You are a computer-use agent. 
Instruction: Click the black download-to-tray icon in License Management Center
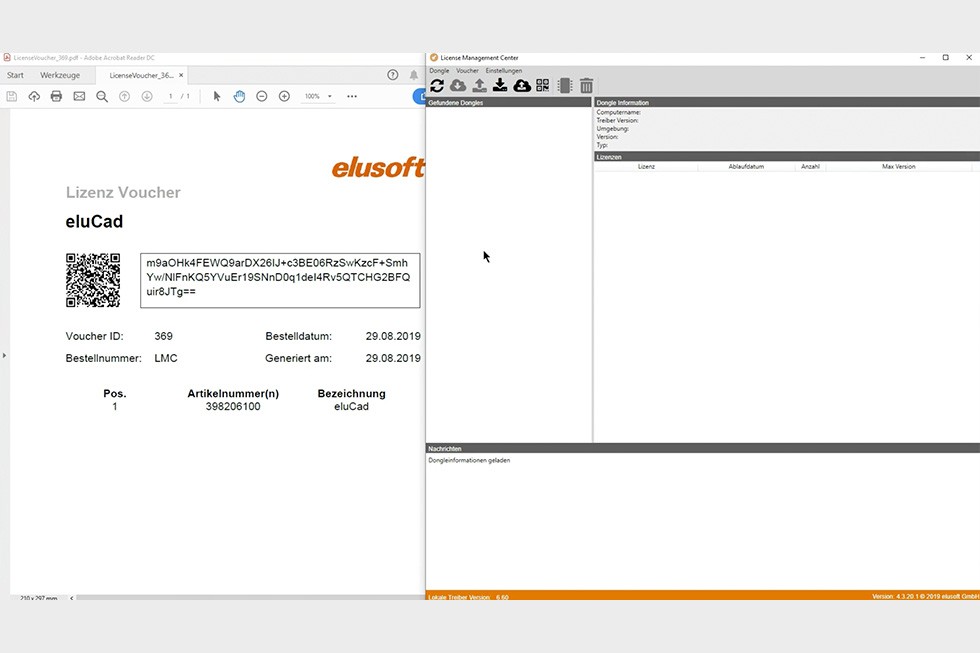pos(500,86)
